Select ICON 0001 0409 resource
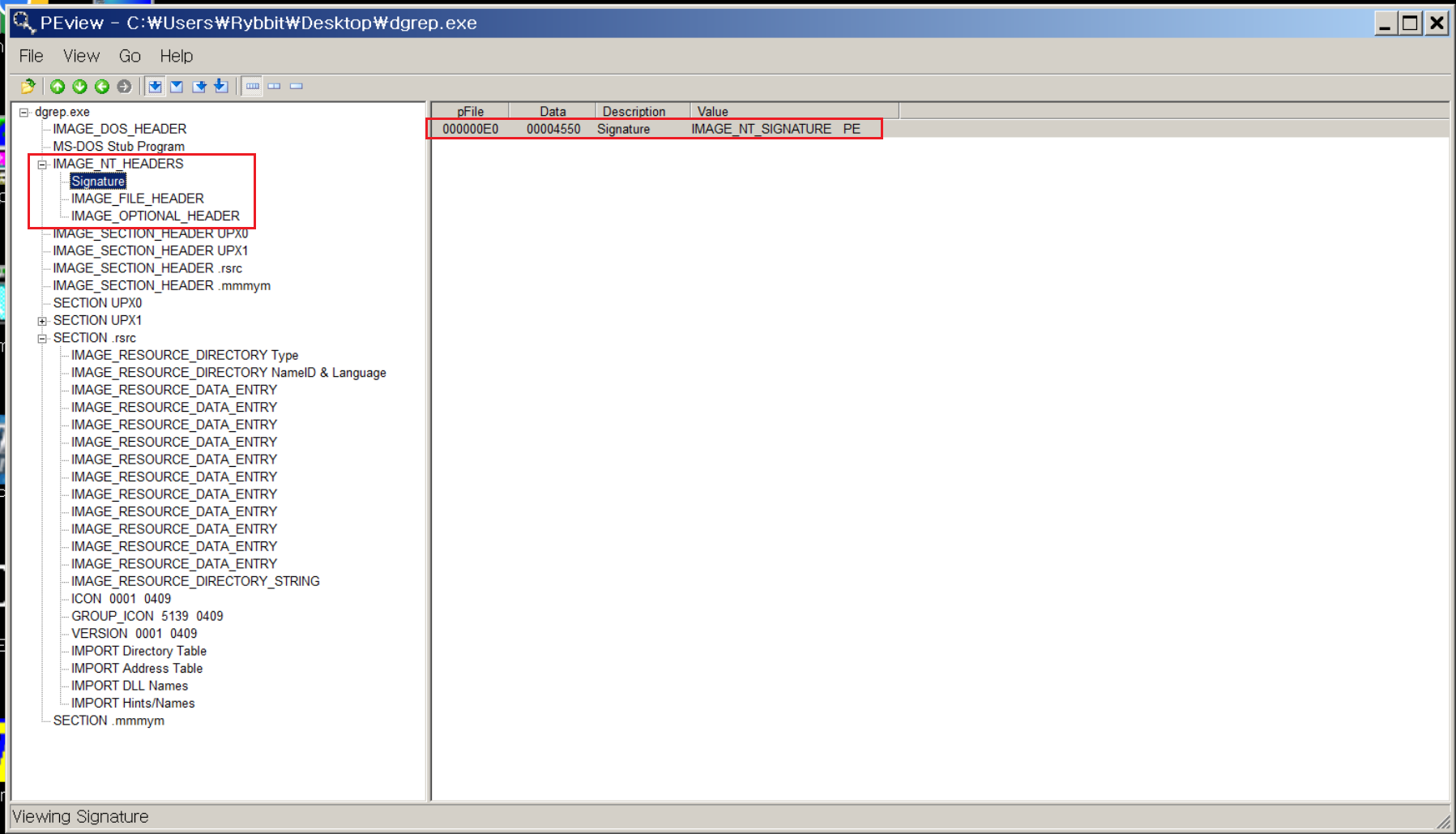Screen dimensions: 1456x834 coord(122,599)
